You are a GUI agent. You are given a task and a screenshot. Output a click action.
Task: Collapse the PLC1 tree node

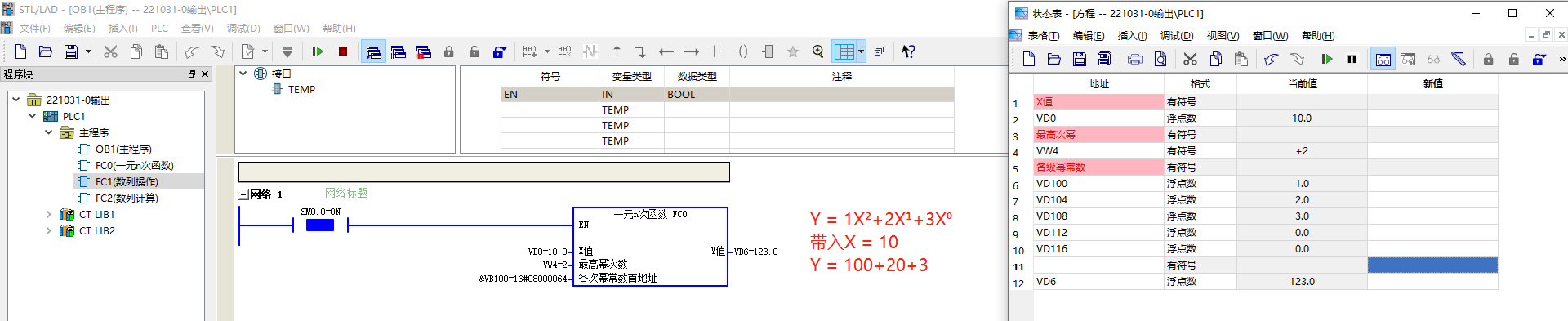pos(32,116)
